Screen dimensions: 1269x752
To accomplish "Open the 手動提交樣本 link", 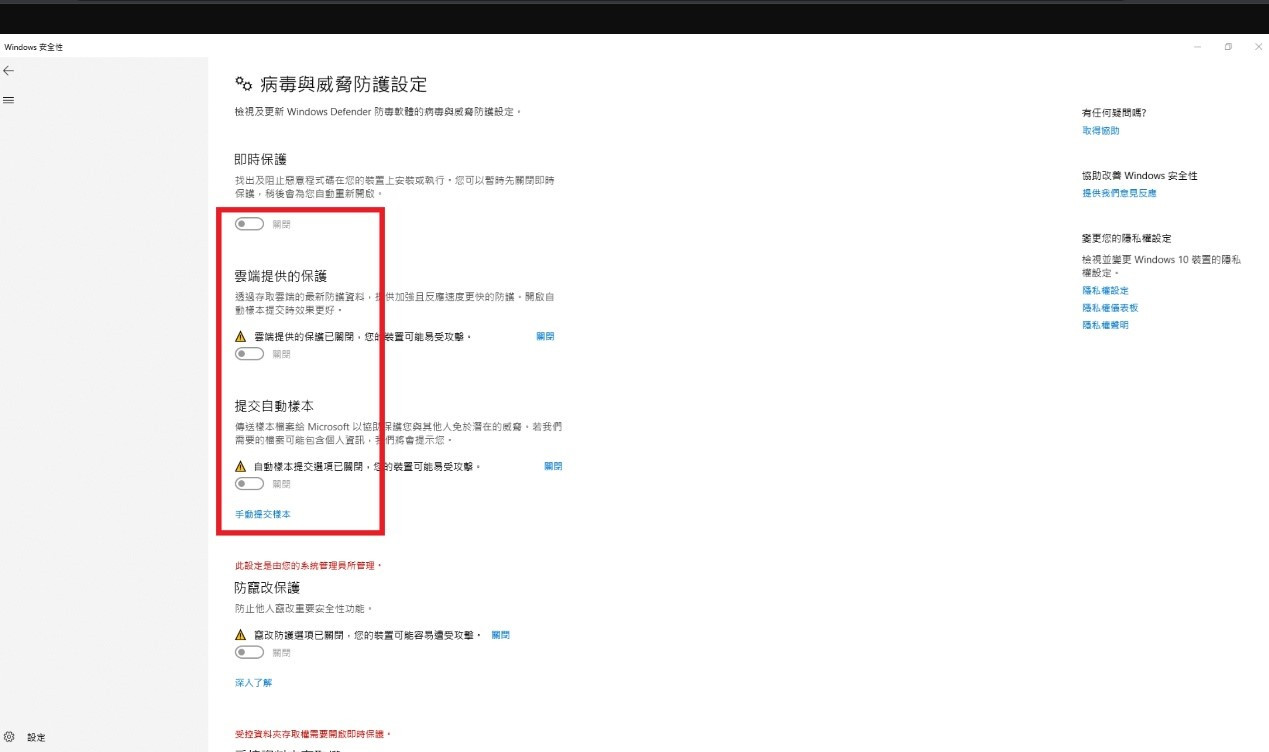I will click(262, 514).
